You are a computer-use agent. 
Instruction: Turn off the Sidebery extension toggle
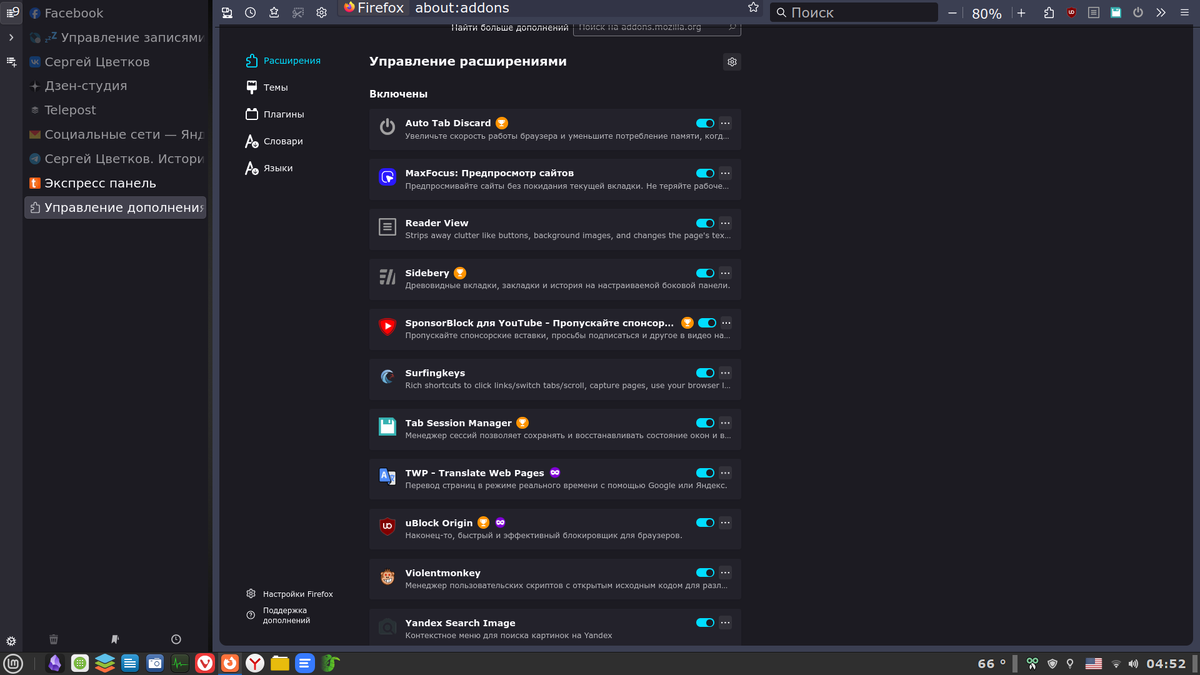705,273
